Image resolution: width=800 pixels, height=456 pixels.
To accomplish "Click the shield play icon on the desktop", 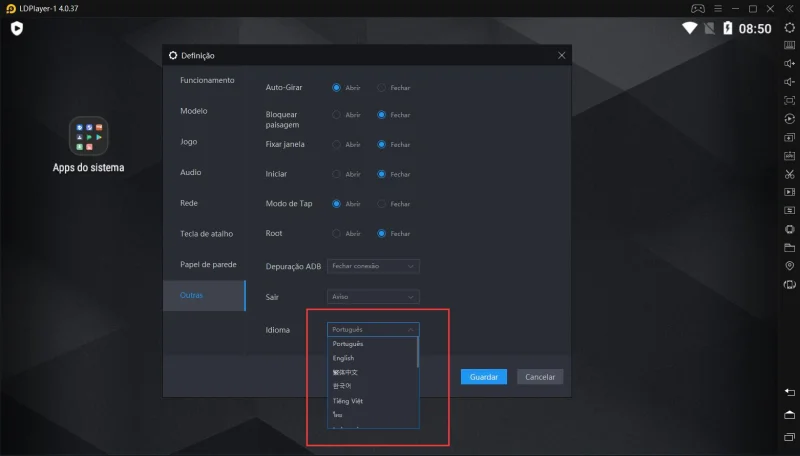I will (x=17, y=28).
